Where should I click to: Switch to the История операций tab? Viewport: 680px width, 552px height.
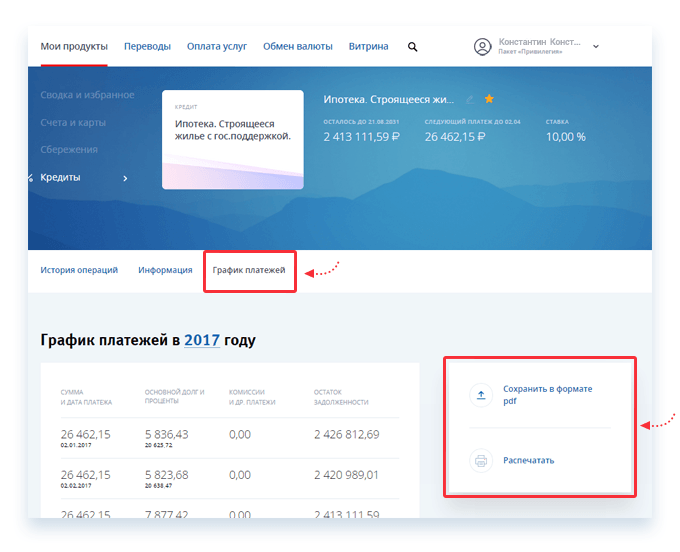coord(79,270)
